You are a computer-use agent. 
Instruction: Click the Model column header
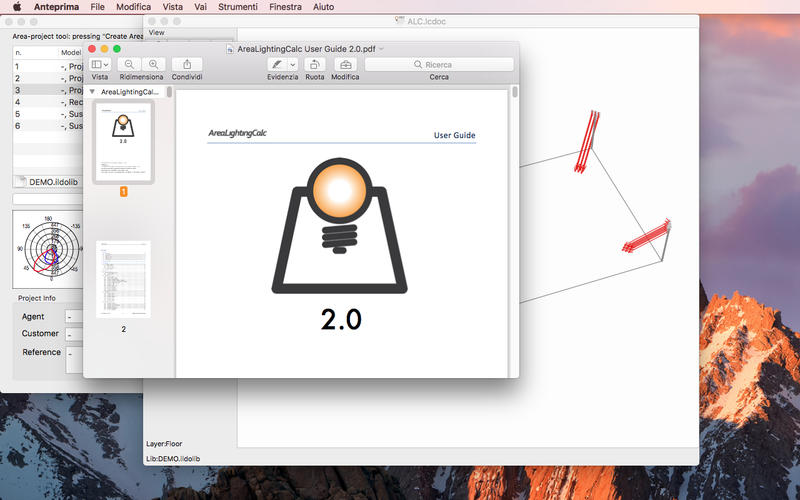pyautogui.click(x=71, y=53)
